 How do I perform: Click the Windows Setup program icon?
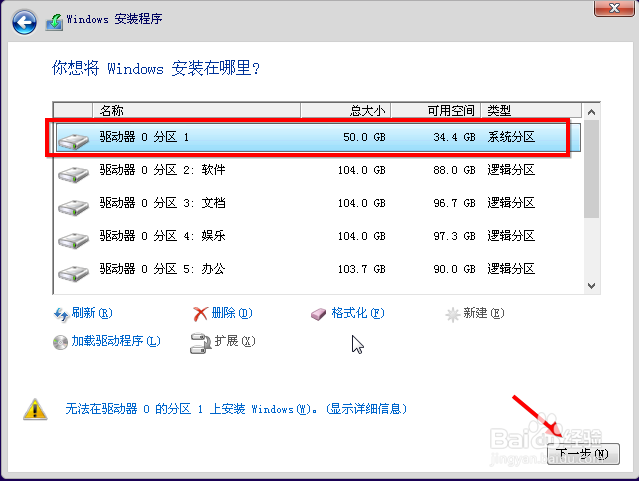(54, 22)
